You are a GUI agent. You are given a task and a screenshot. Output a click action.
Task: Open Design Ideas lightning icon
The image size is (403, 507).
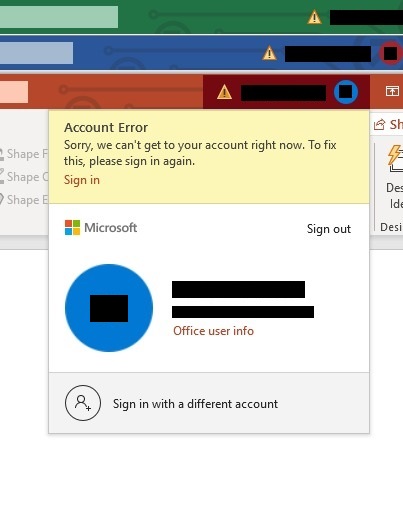click(x=395, y=158)
